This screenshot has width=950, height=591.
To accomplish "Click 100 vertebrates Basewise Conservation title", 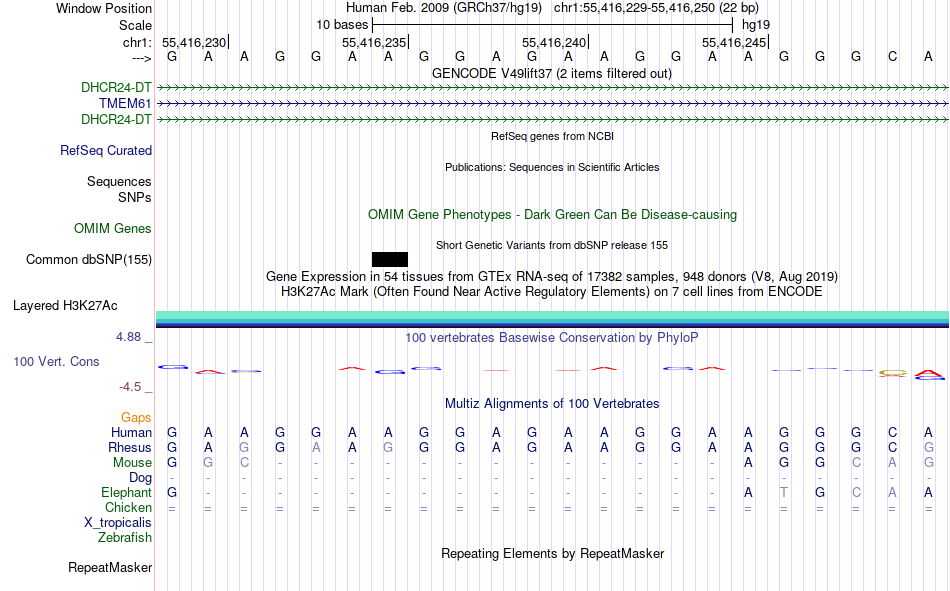I will click(552, 338).
